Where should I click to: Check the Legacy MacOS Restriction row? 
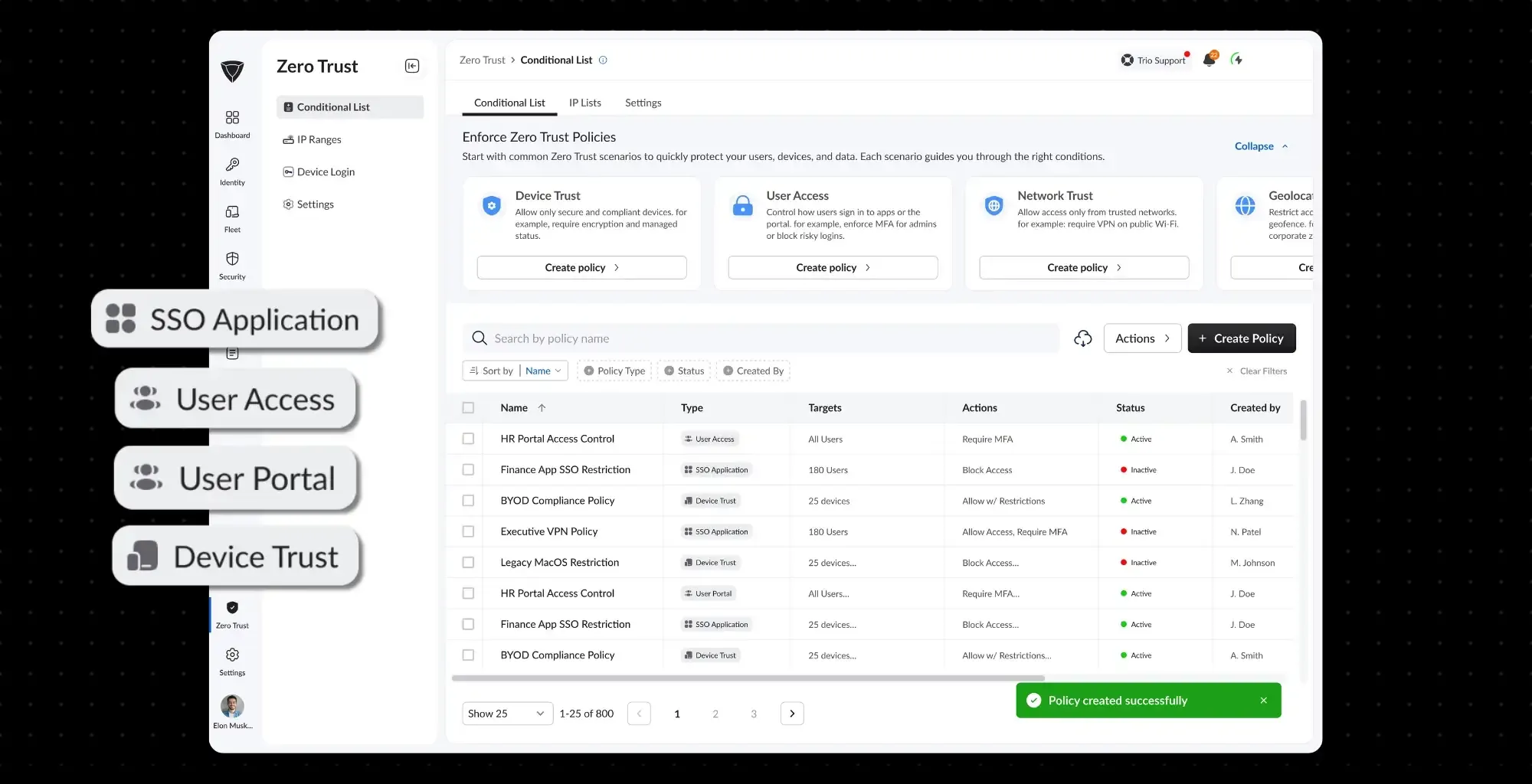[x=468, y=562]
